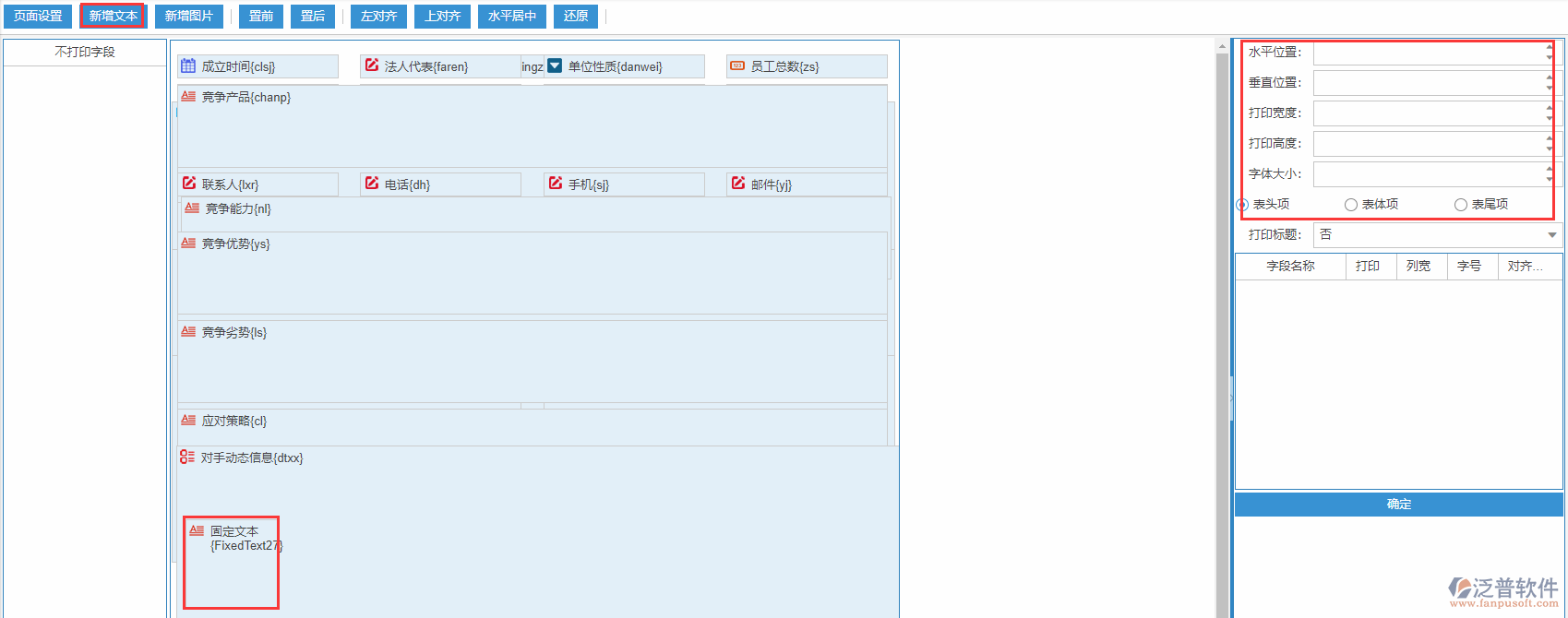Click 新增图片 toolbar button
The height and width of the screenshot is (618, 1568).
[x=189, y=17]
